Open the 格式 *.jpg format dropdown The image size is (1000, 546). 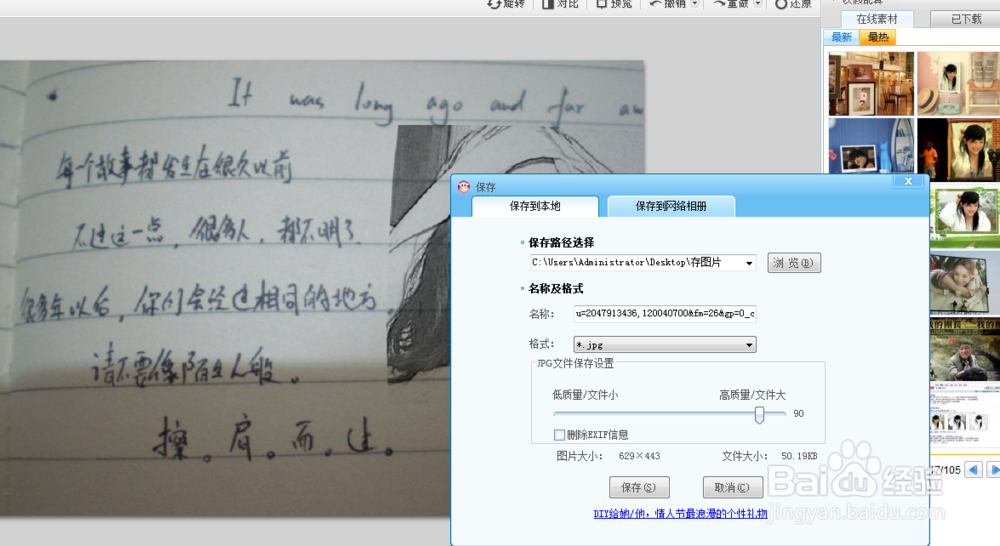coord(665,344)
